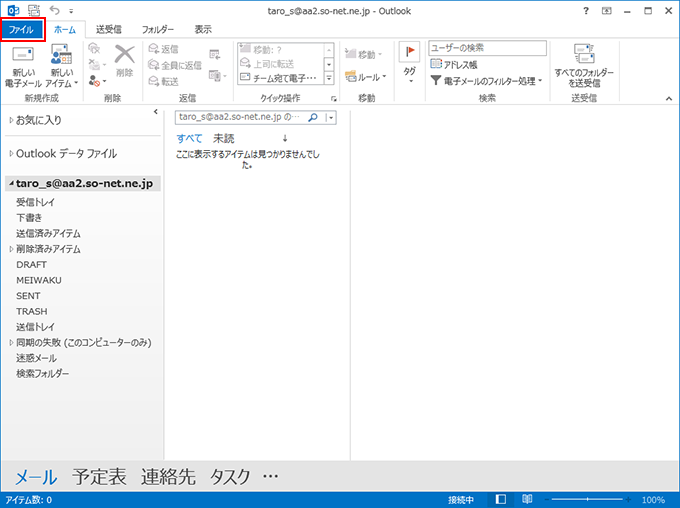The height and width of the screenshot is (508, 680).
Task: Open the email filter (電子メールのフィルター処理) dropdown
Action: click(487, 80)
